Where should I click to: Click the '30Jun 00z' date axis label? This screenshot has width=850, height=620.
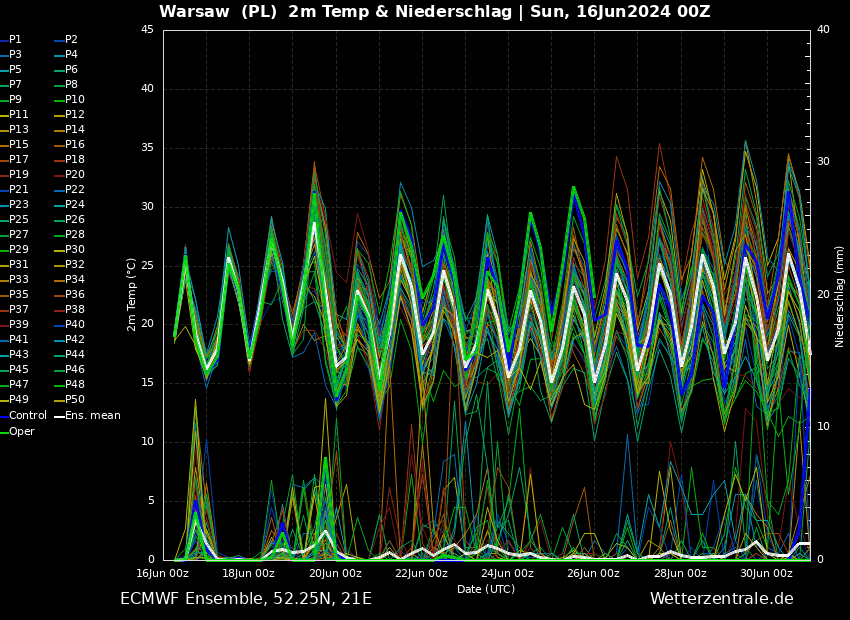767,573
